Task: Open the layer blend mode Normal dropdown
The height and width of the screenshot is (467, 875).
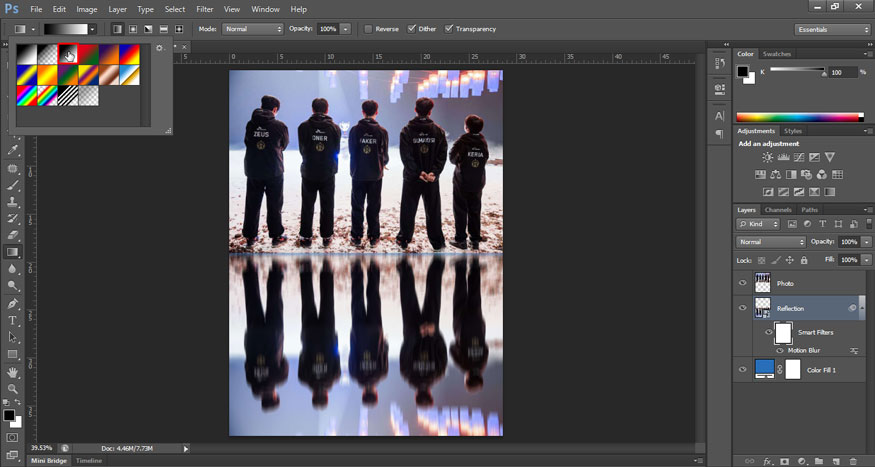Action: 771,242
